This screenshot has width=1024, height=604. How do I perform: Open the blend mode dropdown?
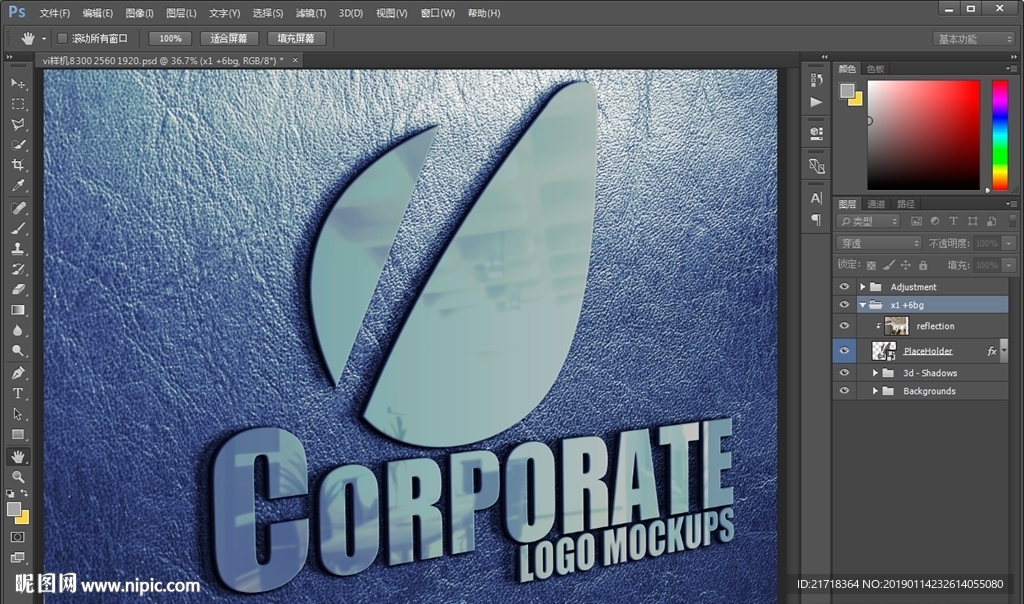[x=879, y=243]
